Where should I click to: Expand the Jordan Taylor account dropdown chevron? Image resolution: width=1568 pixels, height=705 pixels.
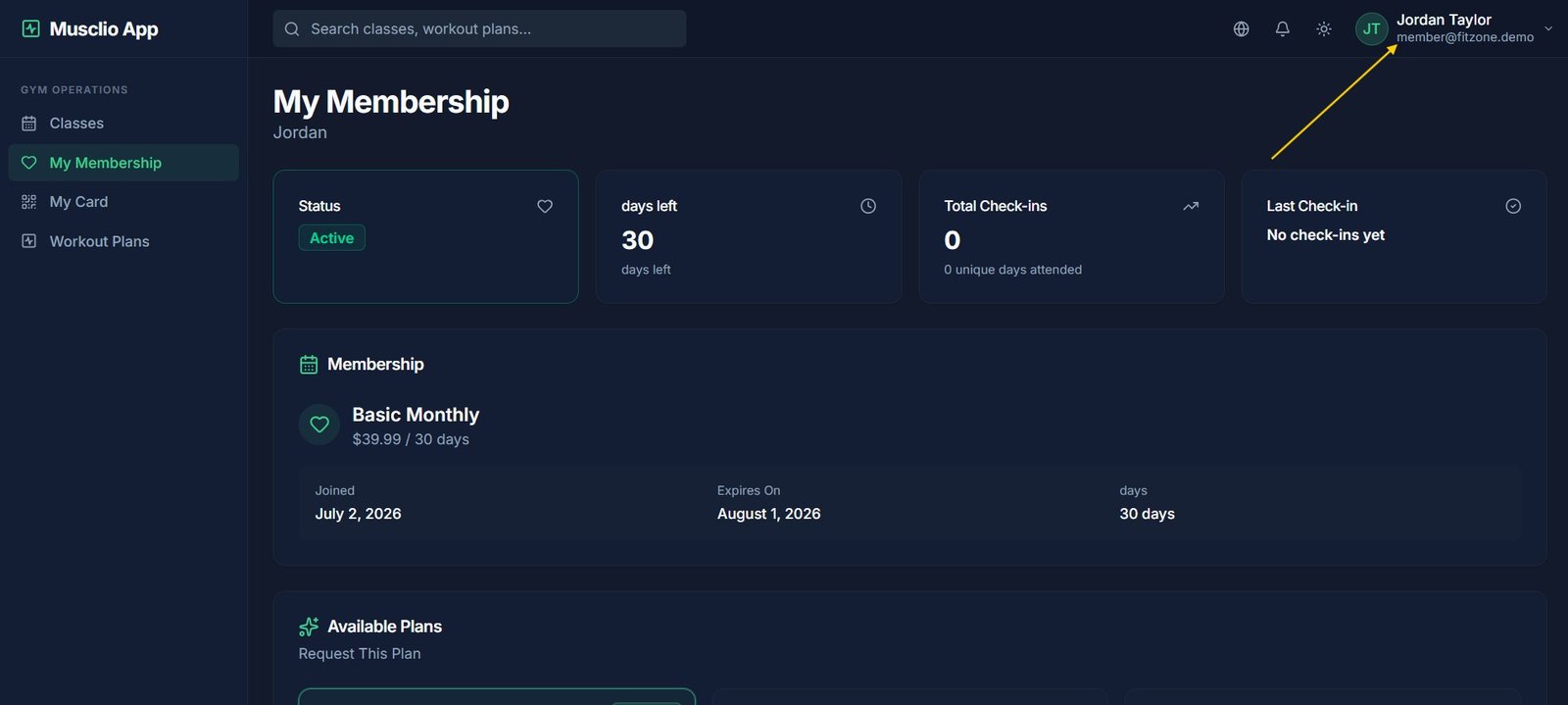1548,28
